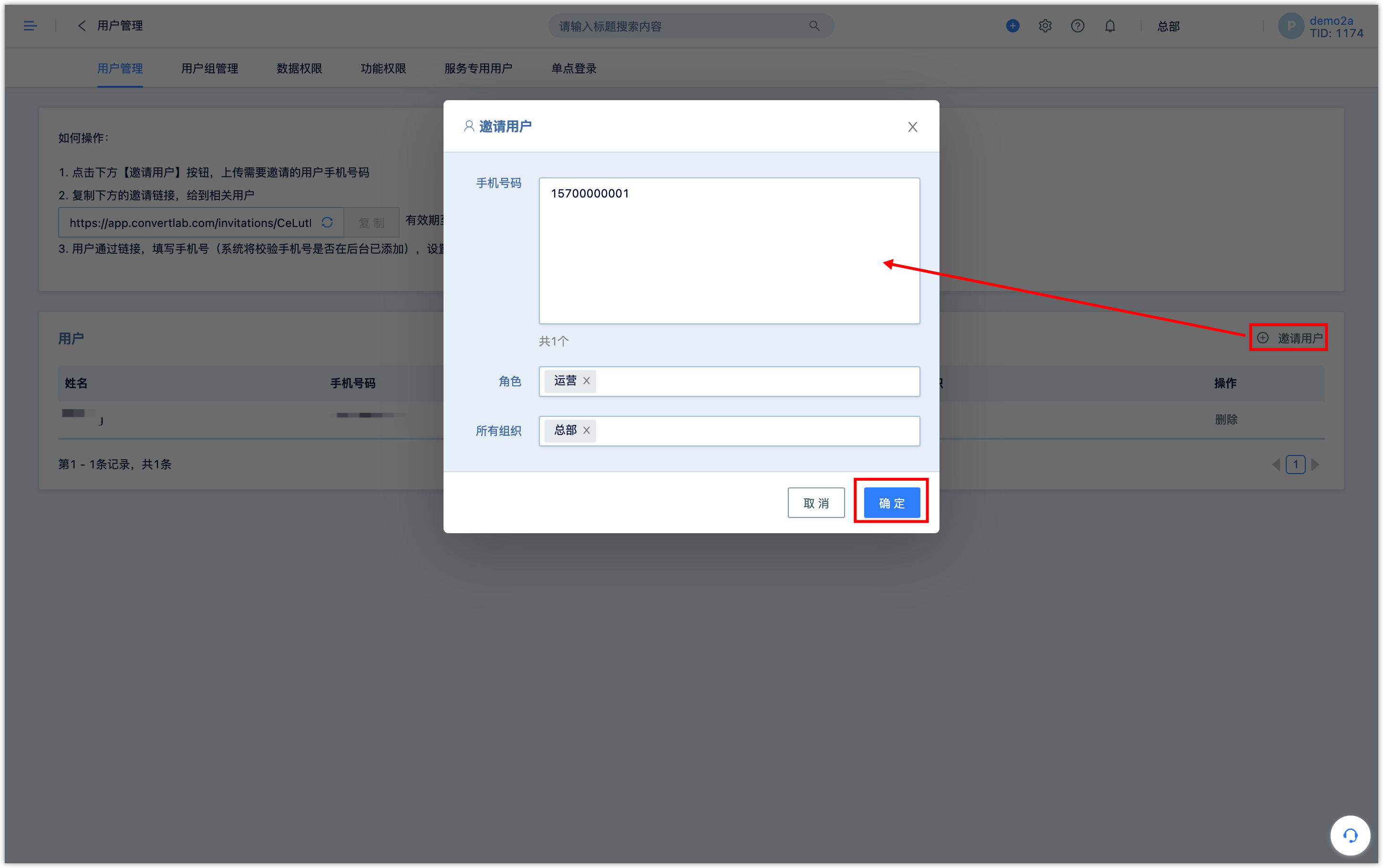The height and width of the screenshot is (868, 1383).
Task: Click the 复制 copy button
Action: (x=372, y=222)
